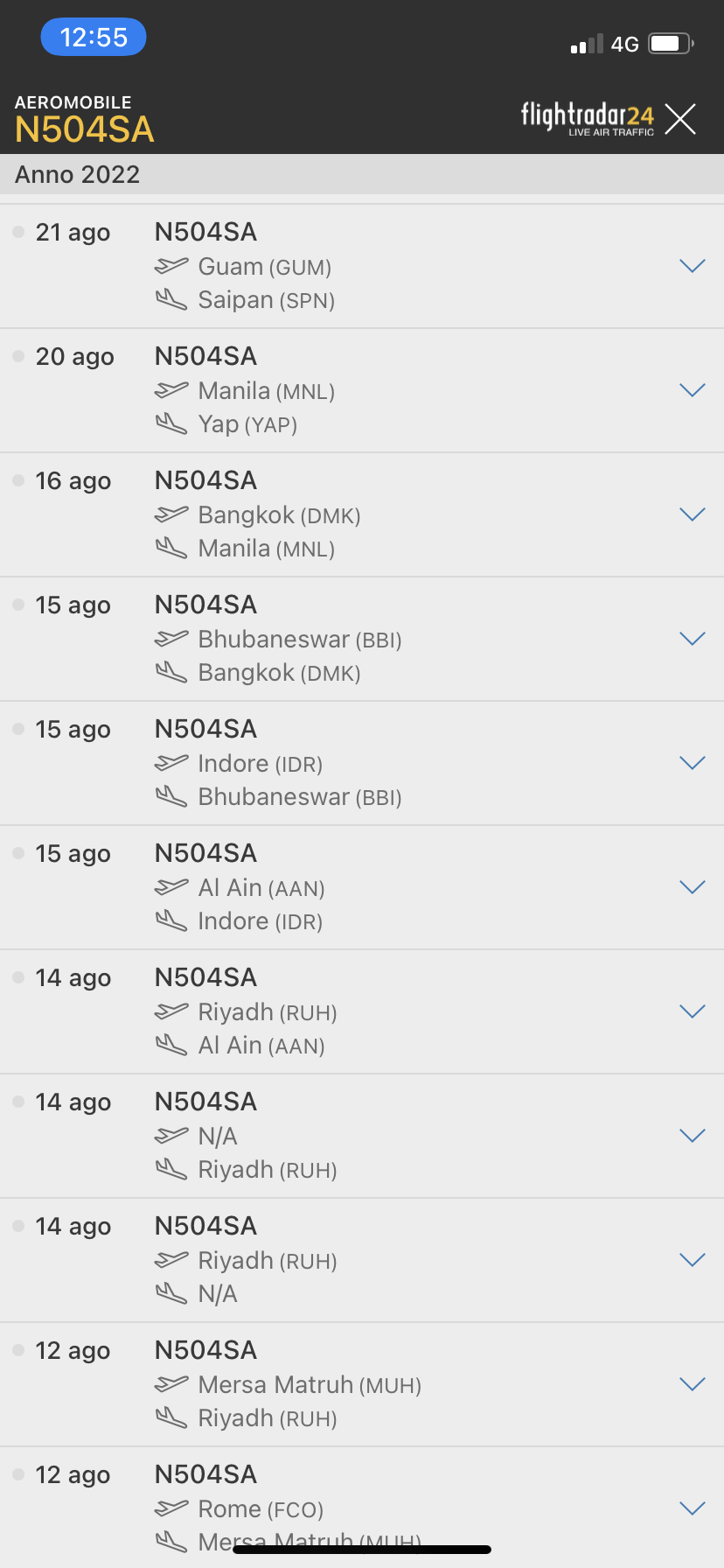Tap the gray status dot for 21 ago

[18, 232]
